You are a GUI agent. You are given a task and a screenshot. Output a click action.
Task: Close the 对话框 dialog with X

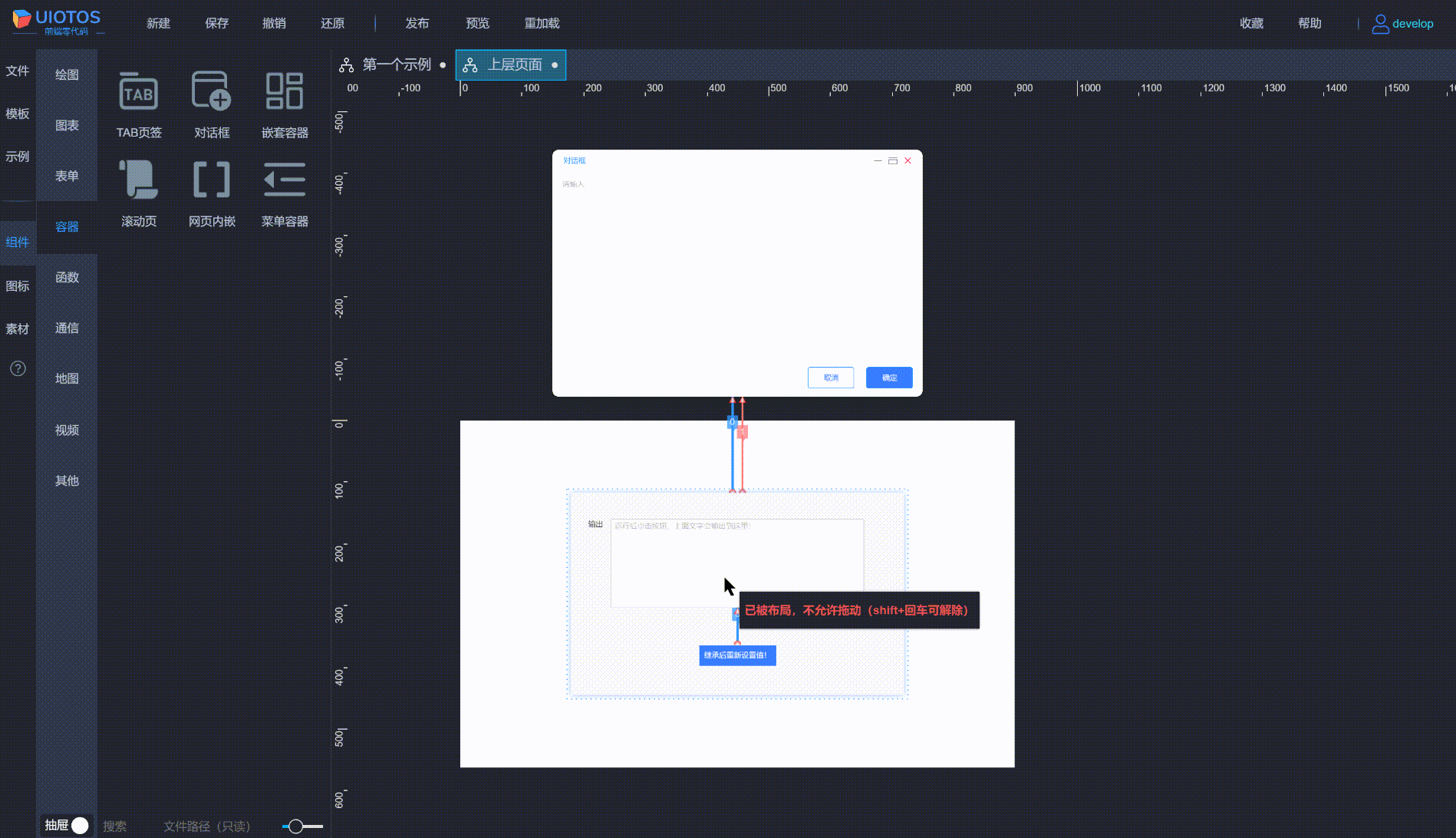(x=908, y=160)
